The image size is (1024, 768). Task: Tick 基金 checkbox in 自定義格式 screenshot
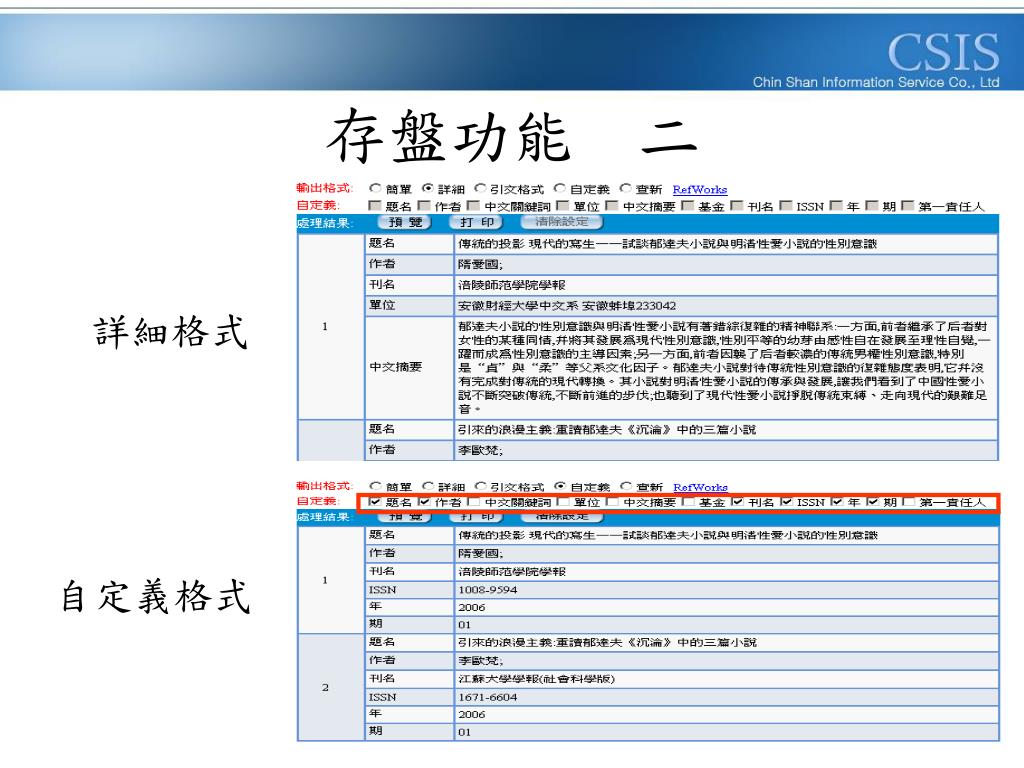(688, 502)
